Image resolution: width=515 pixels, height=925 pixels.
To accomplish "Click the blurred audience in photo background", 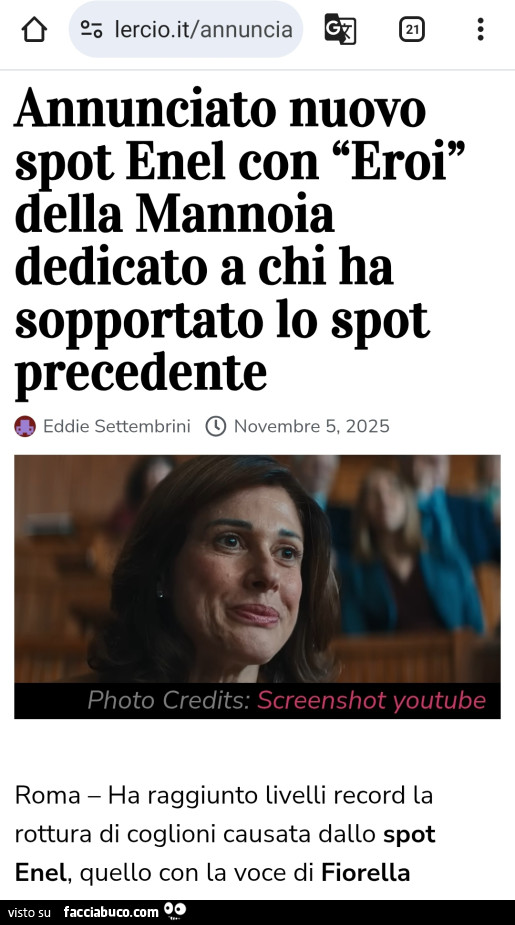I will [413, 549].
